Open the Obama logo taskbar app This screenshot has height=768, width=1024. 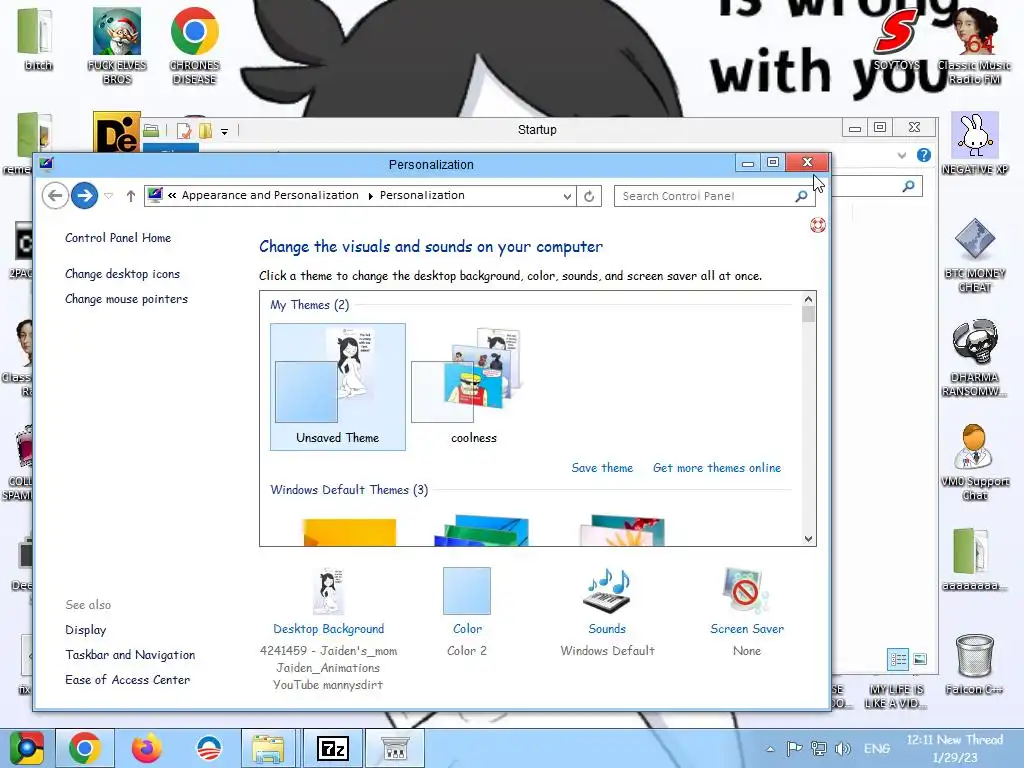click(x=209, y=748)
